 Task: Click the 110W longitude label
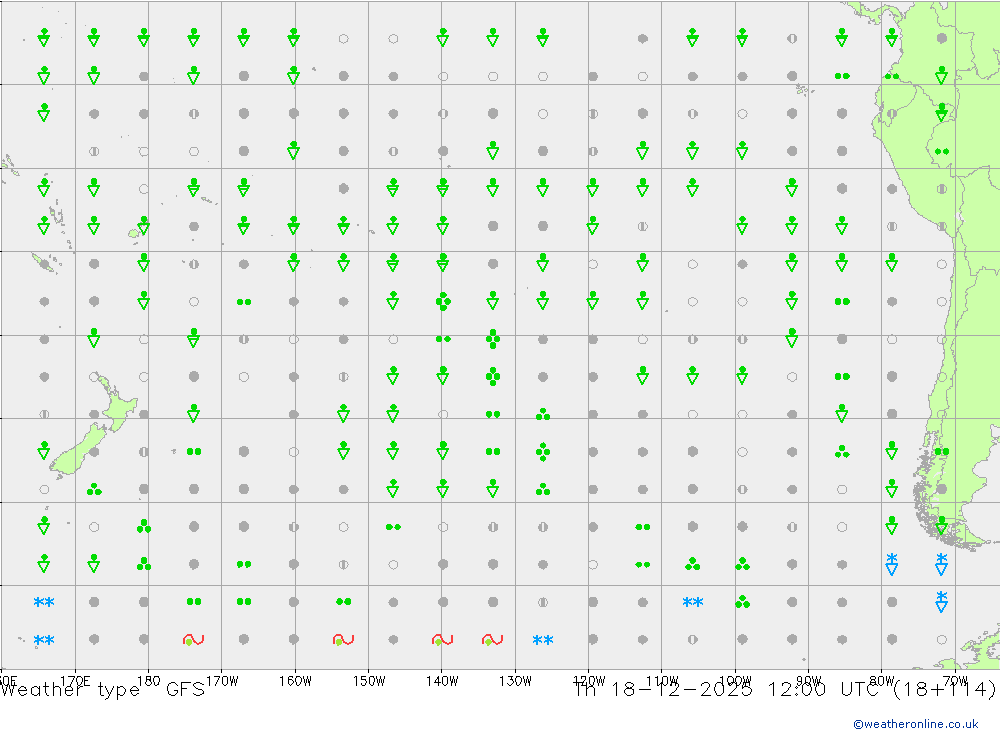pos(662,681)
